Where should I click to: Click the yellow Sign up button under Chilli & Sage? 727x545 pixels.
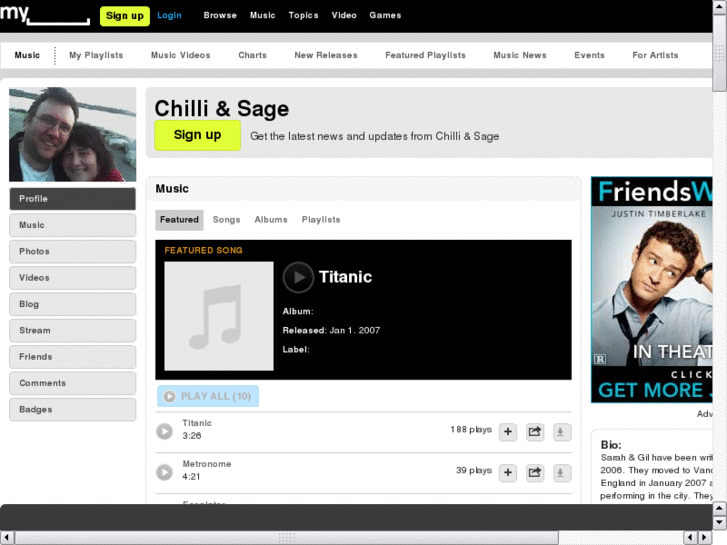(x=198, y=135)
